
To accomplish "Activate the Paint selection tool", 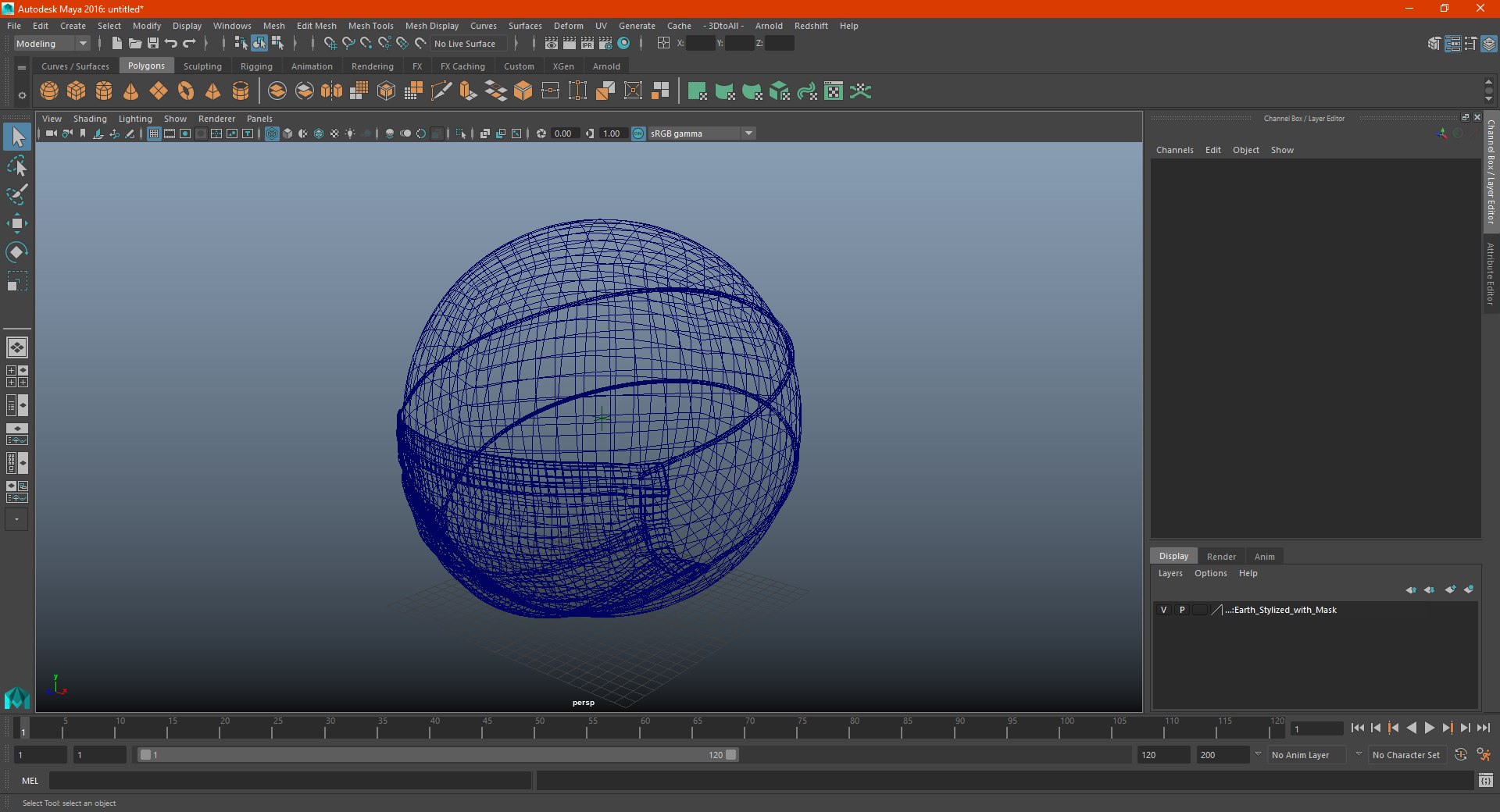I will click(x=16, y=194).
